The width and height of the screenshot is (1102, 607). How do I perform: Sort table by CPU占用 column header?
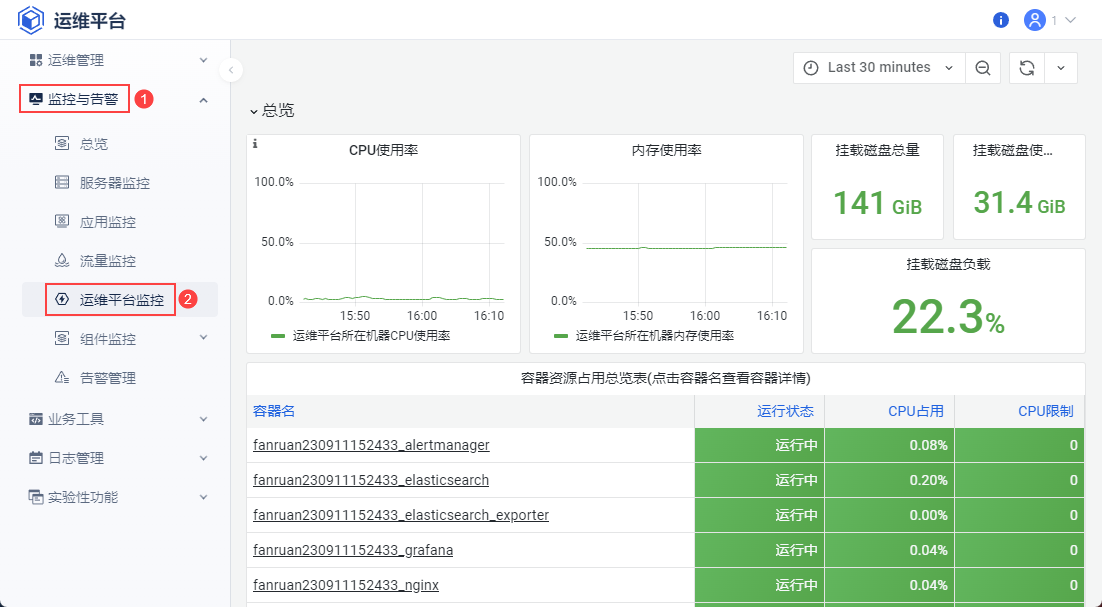point(917,411)
